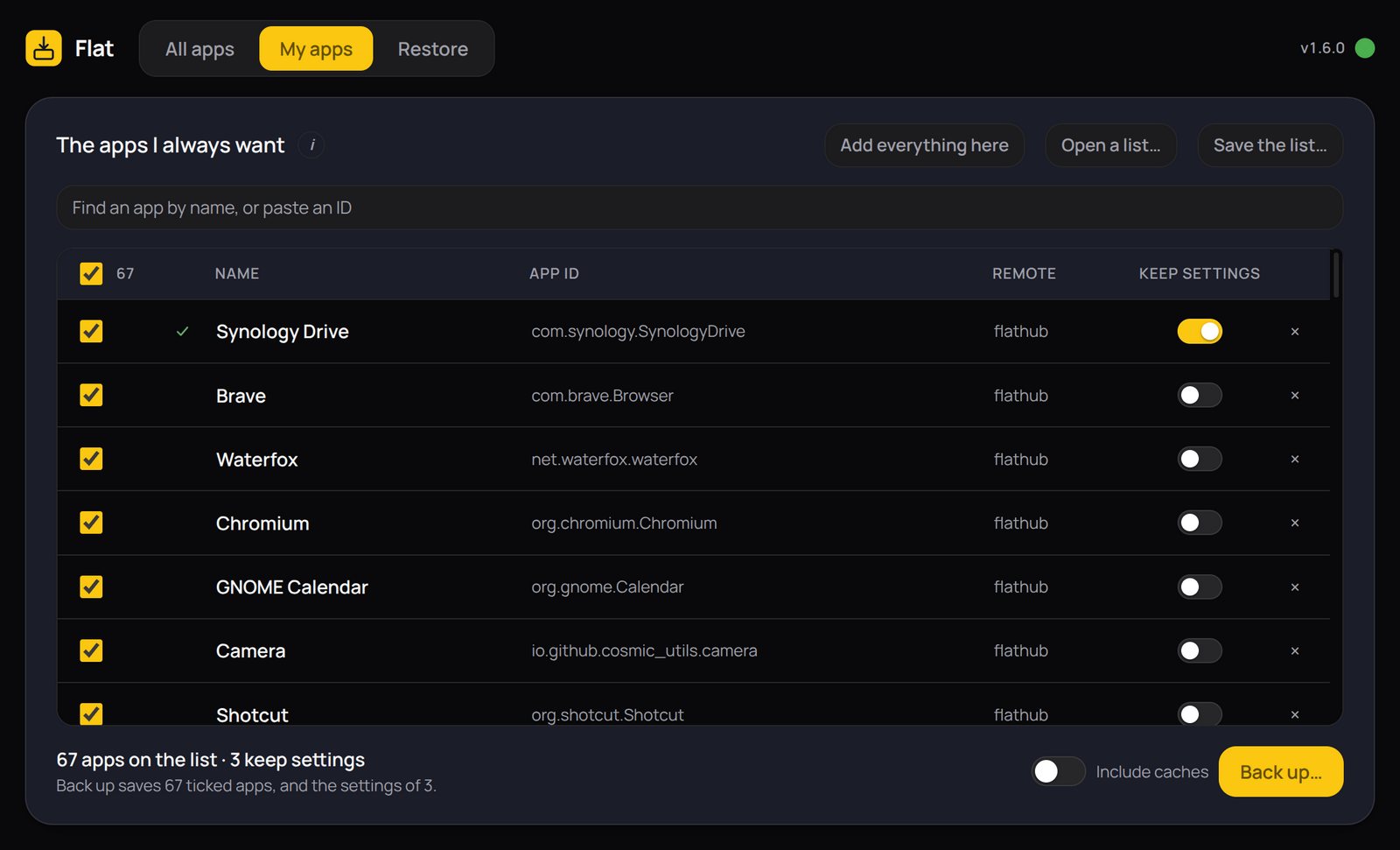The image size is (1400, 850).
Task: Untick the Waterfox checkbox
Action: tap(91, 459)
